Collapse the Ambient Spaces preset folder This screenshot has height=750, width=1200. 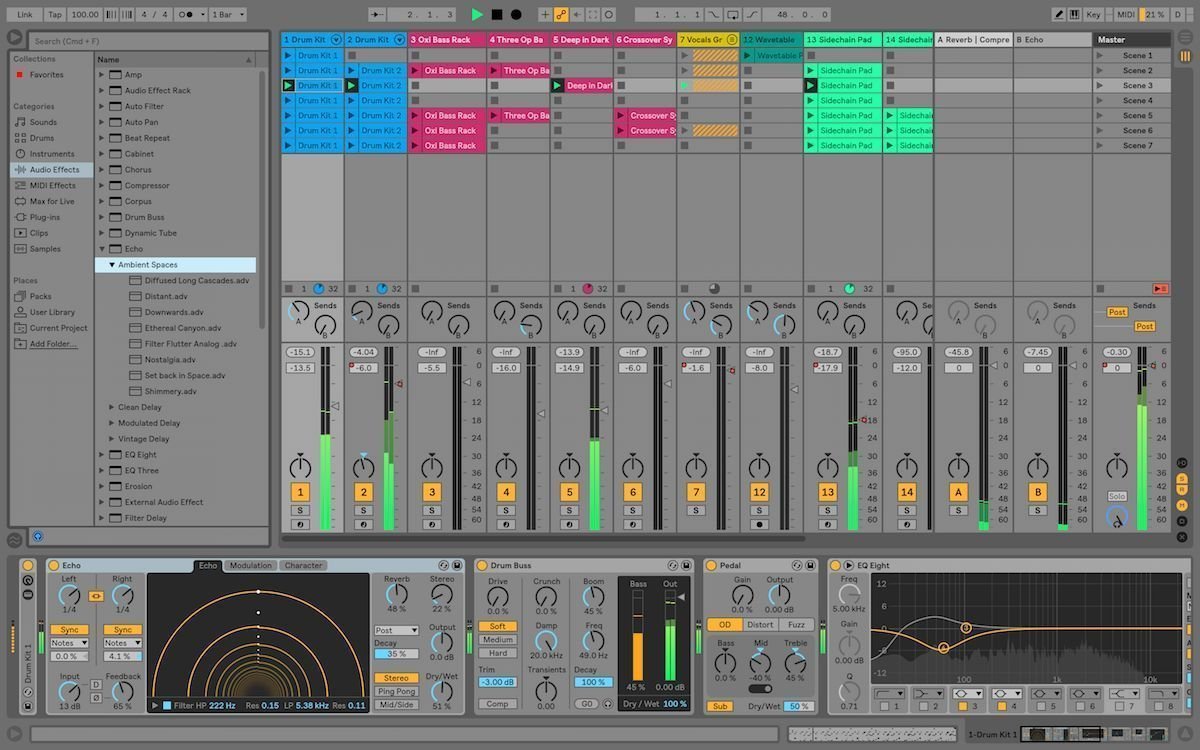(x=111, y=264)
